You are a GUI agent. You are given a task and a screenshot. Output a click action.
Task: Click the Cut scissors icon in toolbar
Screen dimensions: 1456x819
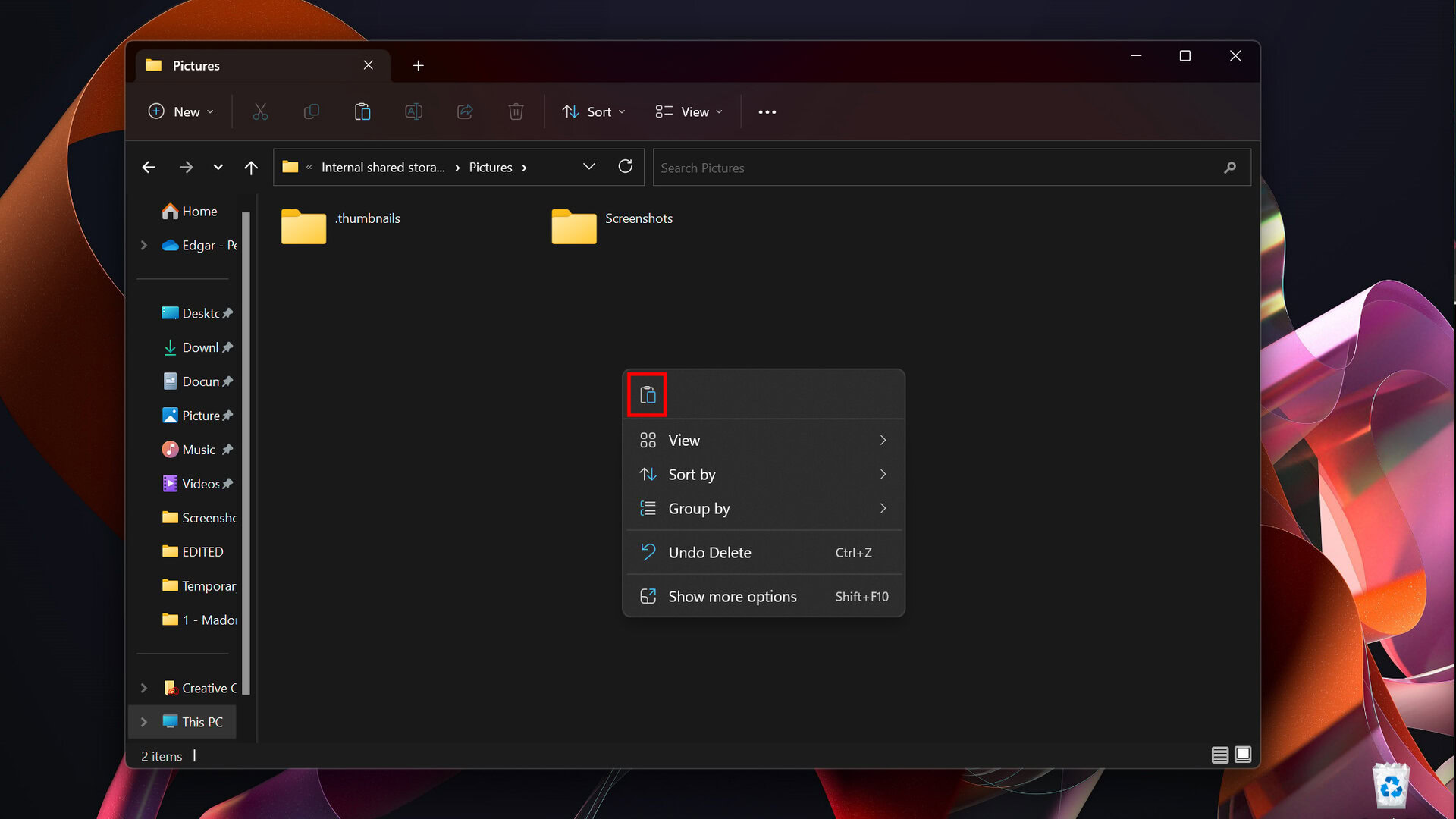pos(260,111)
